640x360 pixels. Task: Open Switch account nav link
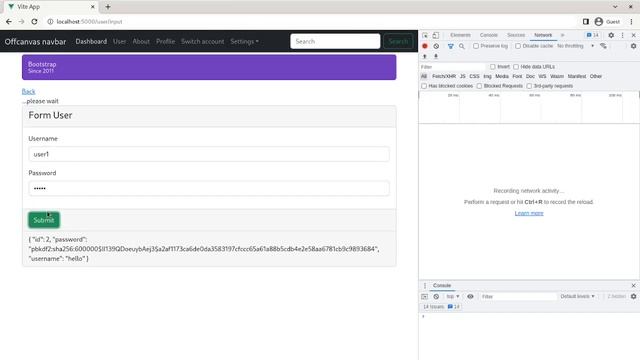(202, 41)
